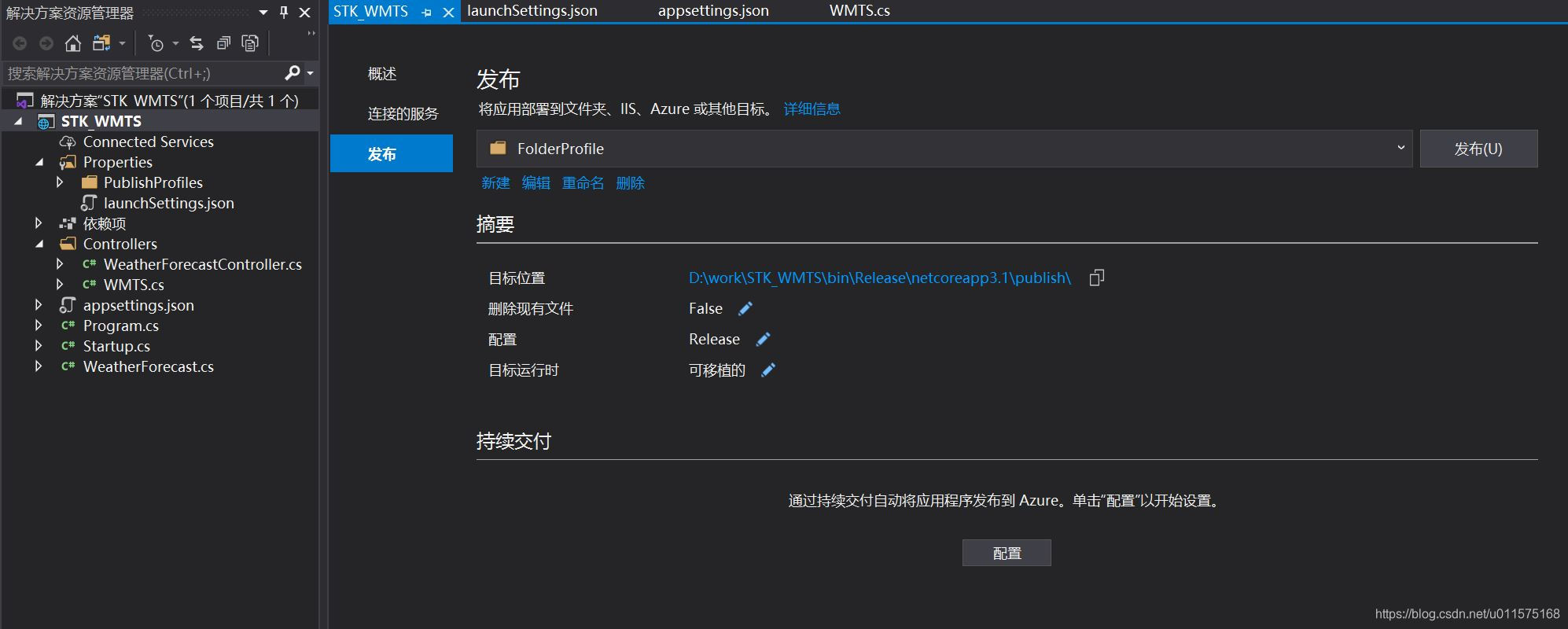The width and height of the screenshot is (1568, 629).
Task: Click the 发布(U) publish button
Action: click(1478, 149)
